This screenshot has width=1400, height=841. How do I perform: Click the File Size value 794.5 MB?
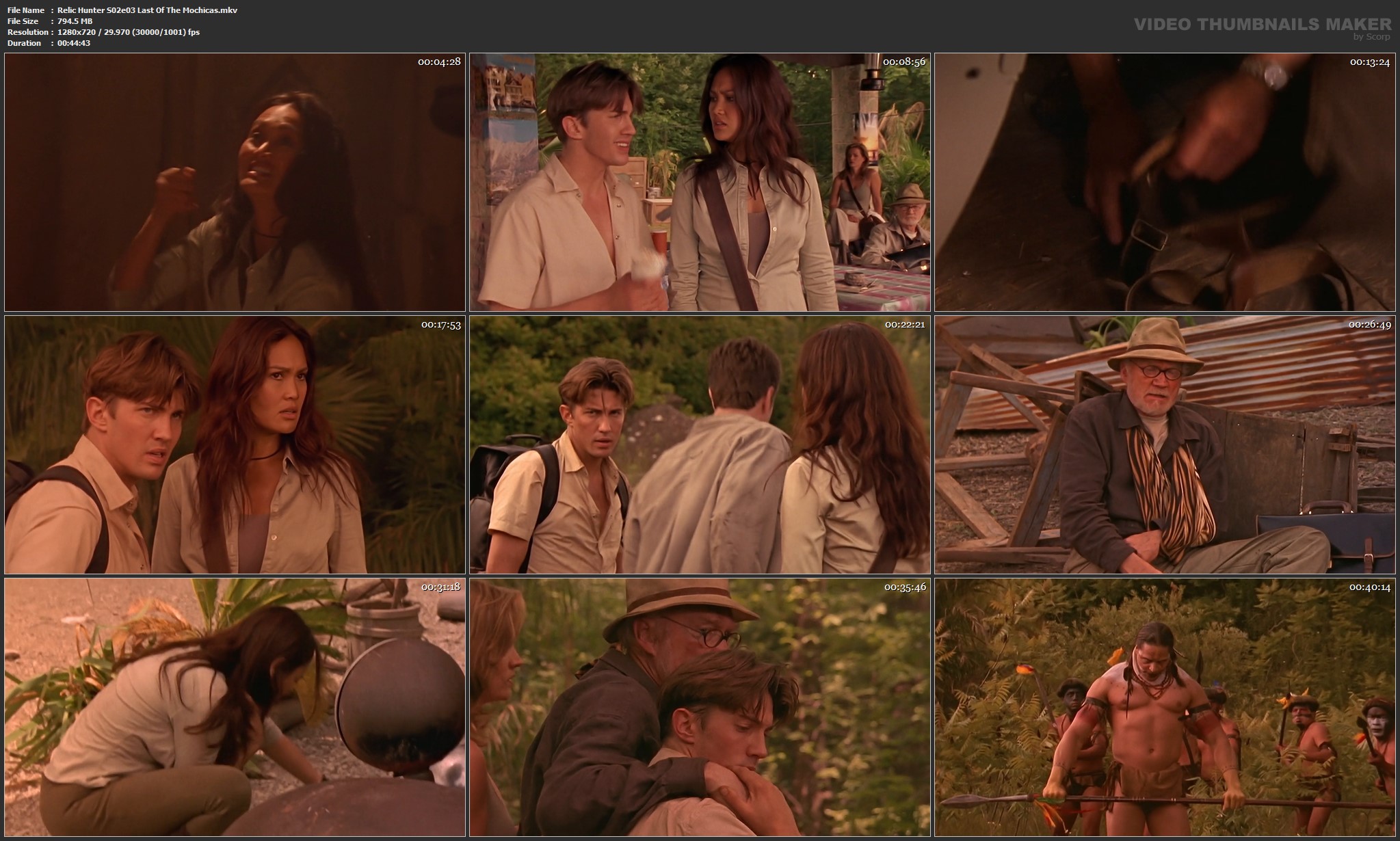pos(75,21)
